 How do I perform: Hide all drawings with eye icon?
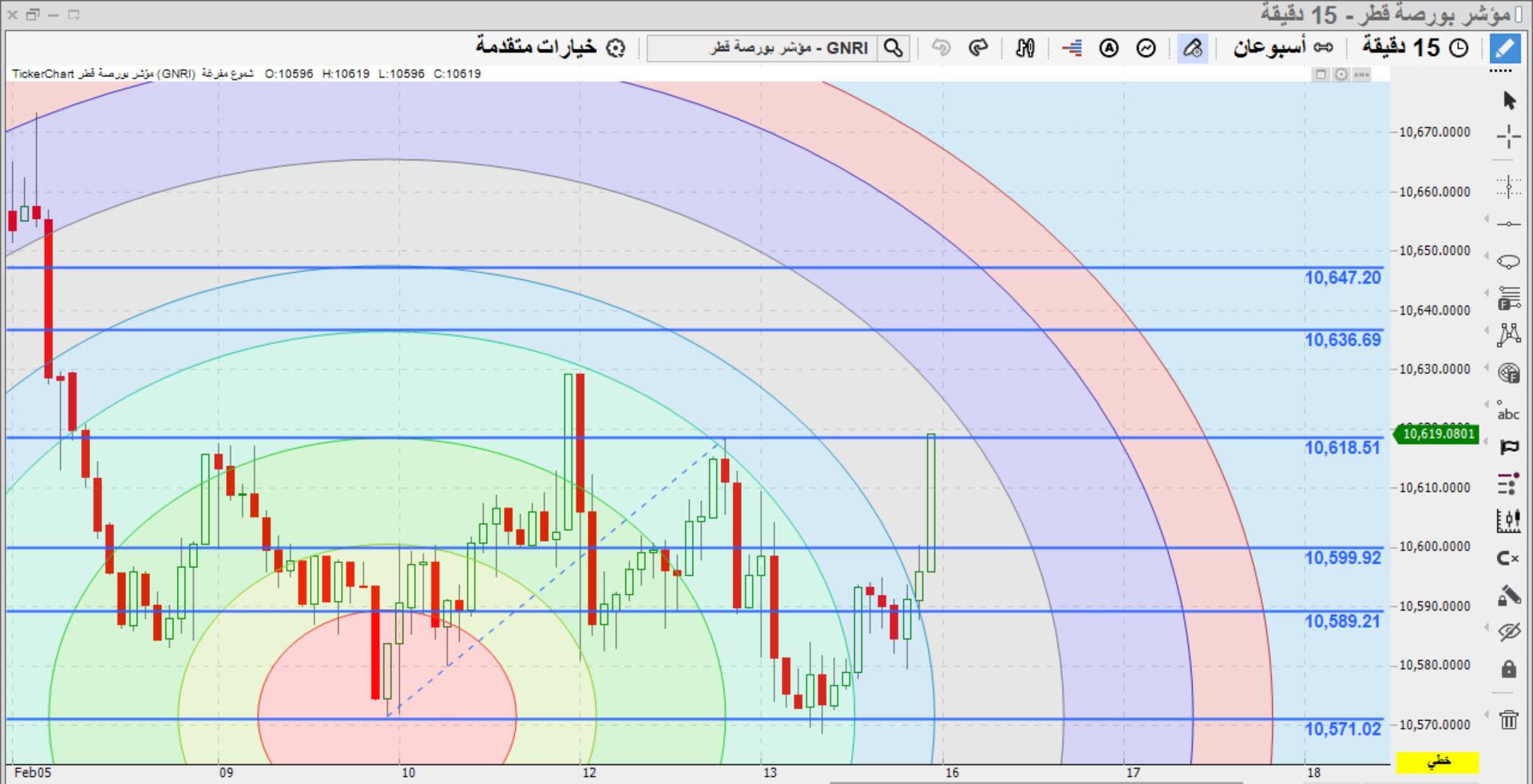click(1508, 632)
